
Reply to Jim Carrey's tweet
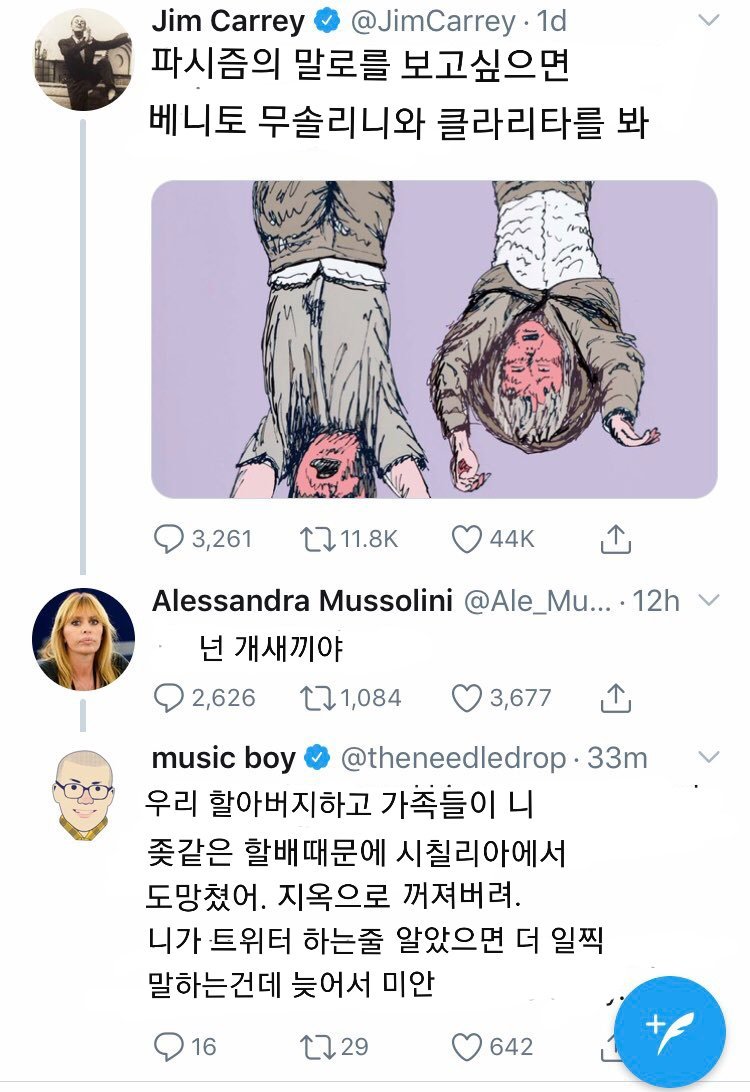[x=167, y=540]
